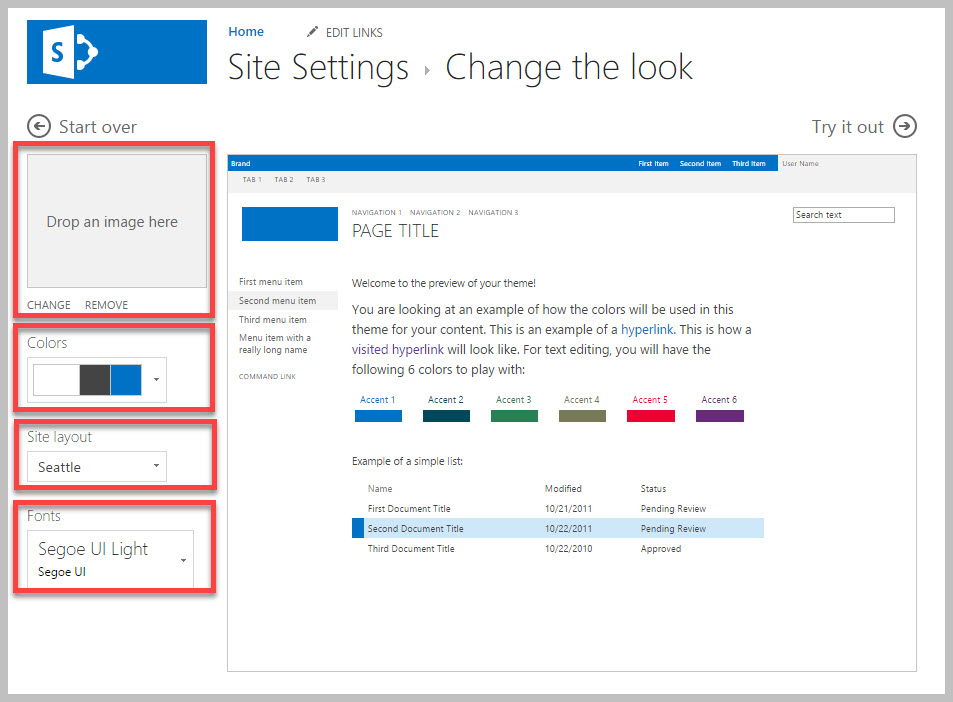Click the Try it out arrow icon
This screenshot has width=953, height=702.
(x=904, y=127)
